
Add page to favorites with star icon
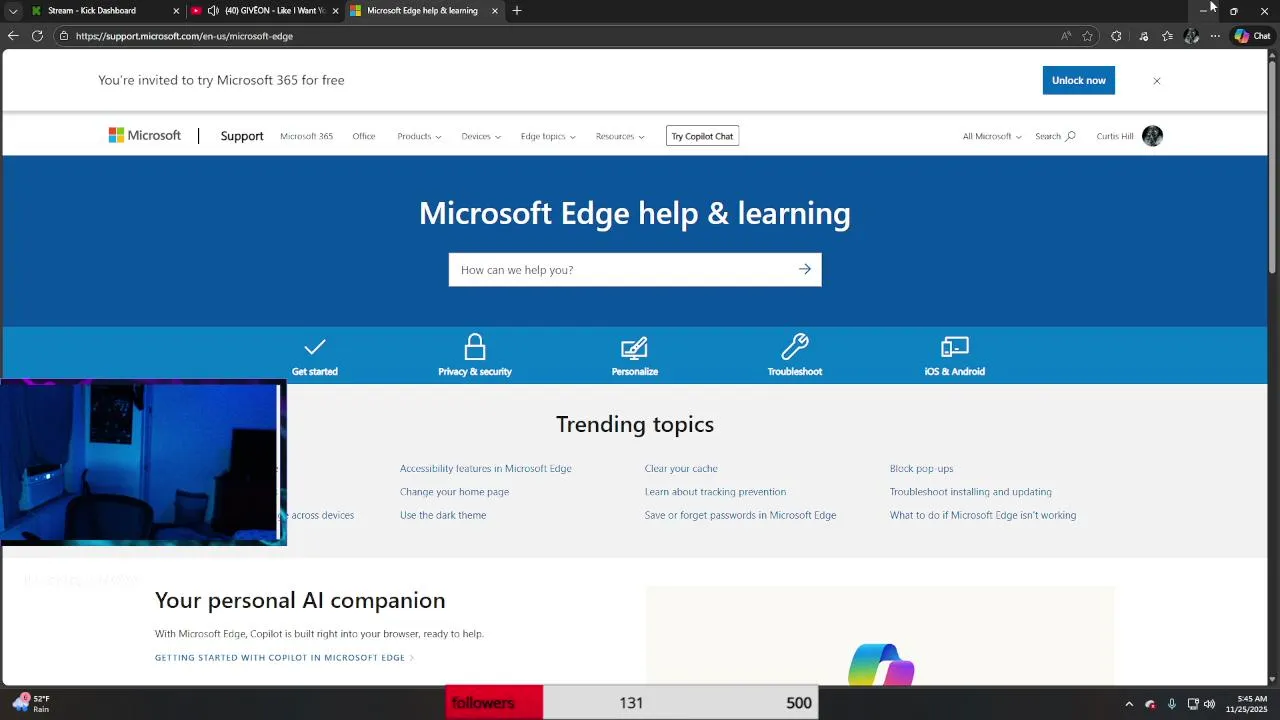tap(1087, 36)
